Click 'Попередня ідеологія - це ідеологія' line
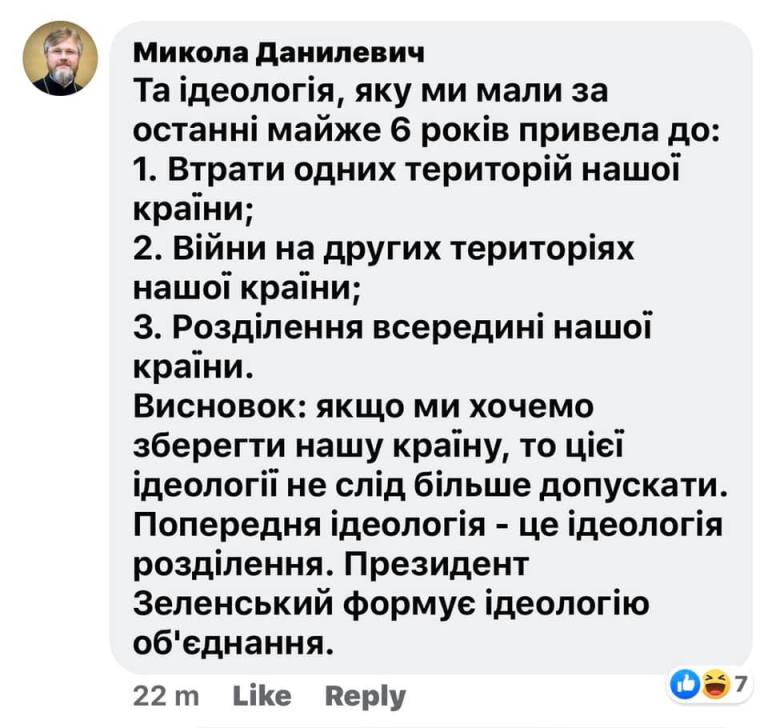The image size is (768, 728). pyautogui.click(x=428, y=525)
